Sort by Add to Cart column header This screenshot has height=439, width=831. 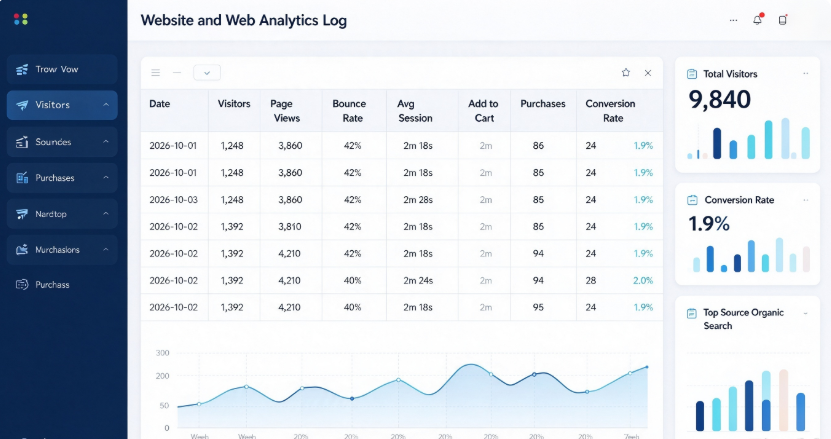pos(483,111)
